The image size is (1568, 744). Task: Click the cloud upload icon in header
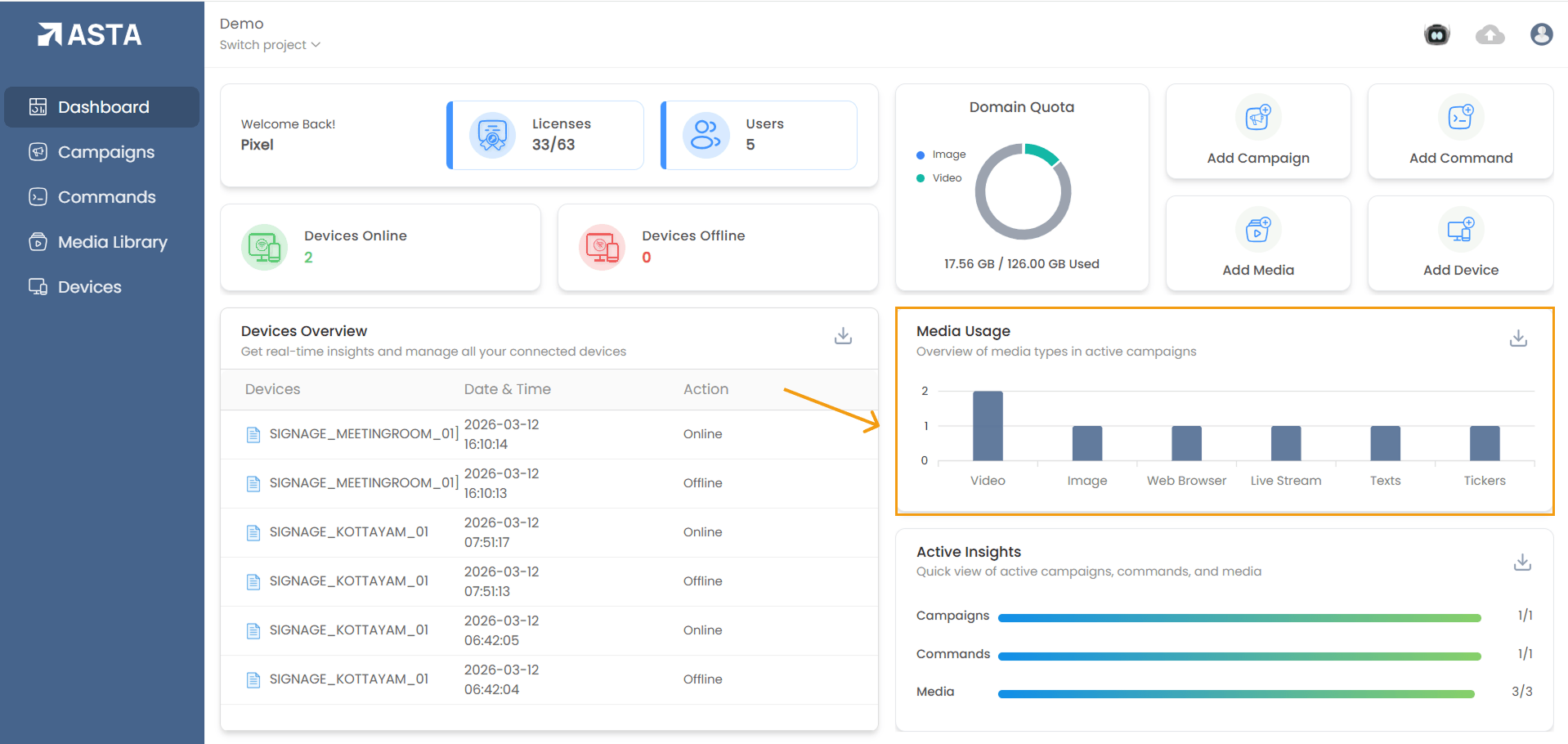[x=1490, y=34]
